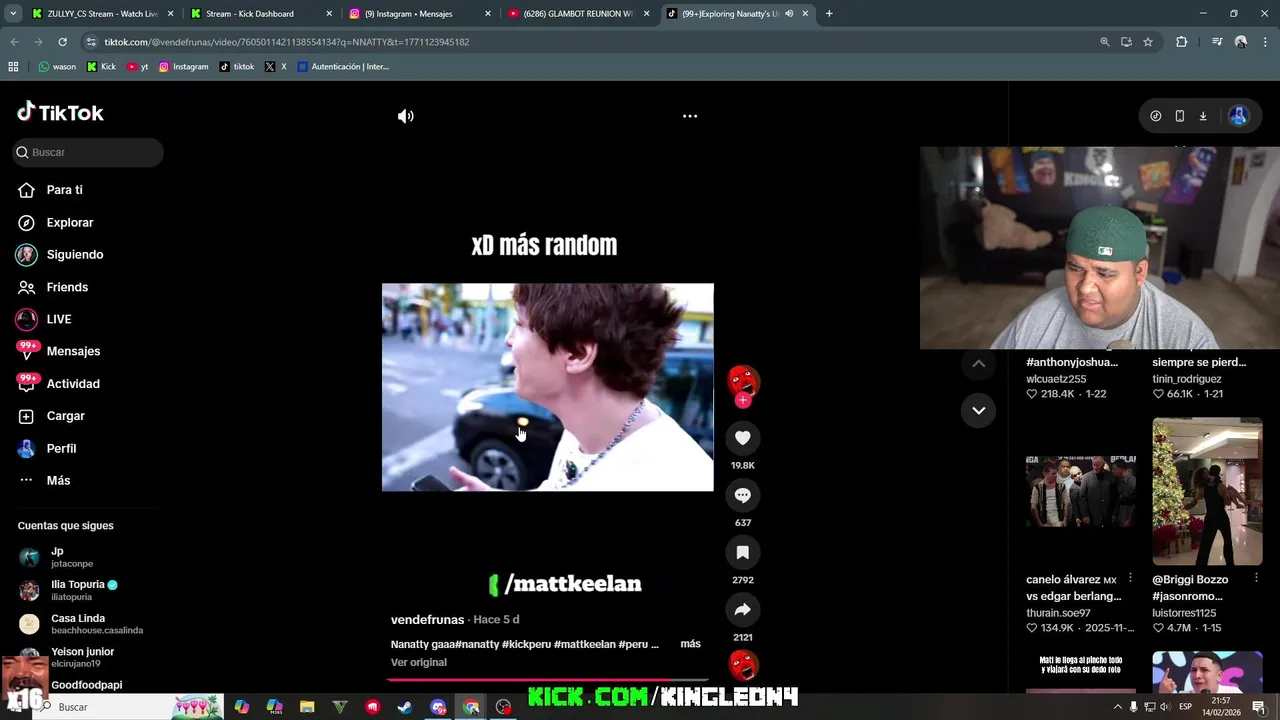
Task: Open the Briggi Bozzo video thumbnail
Action: [x=1207, y=492]
